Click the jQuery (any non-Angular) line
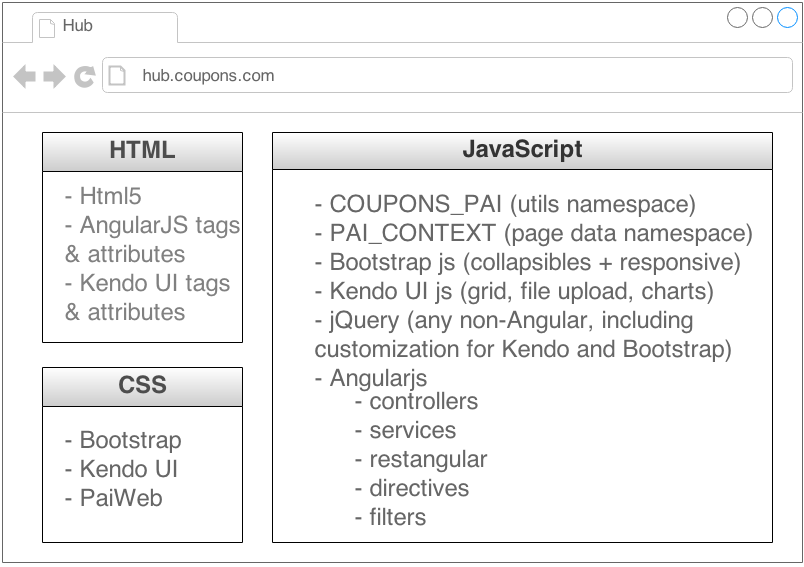 523,335
